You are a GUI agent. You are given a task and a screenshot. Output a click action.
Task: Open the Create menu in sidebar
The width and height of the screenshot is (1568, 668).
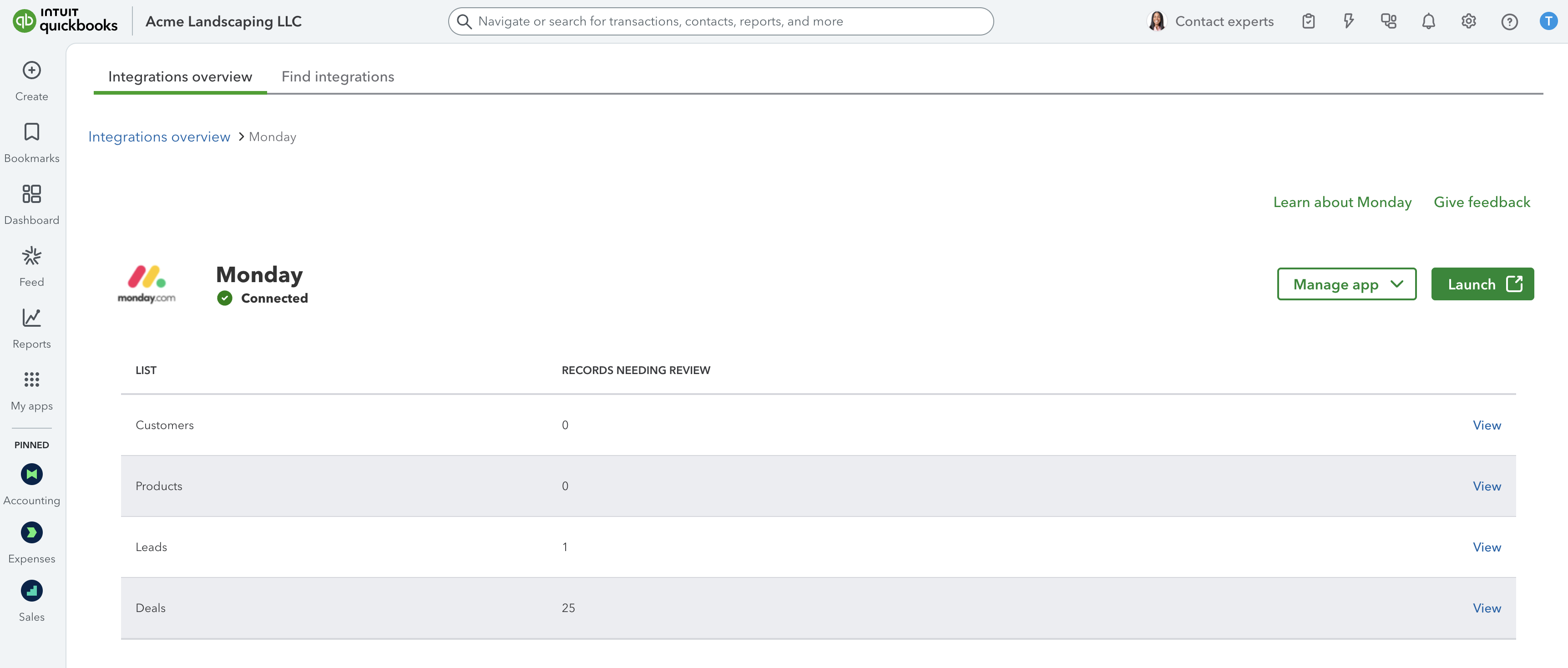32,81
